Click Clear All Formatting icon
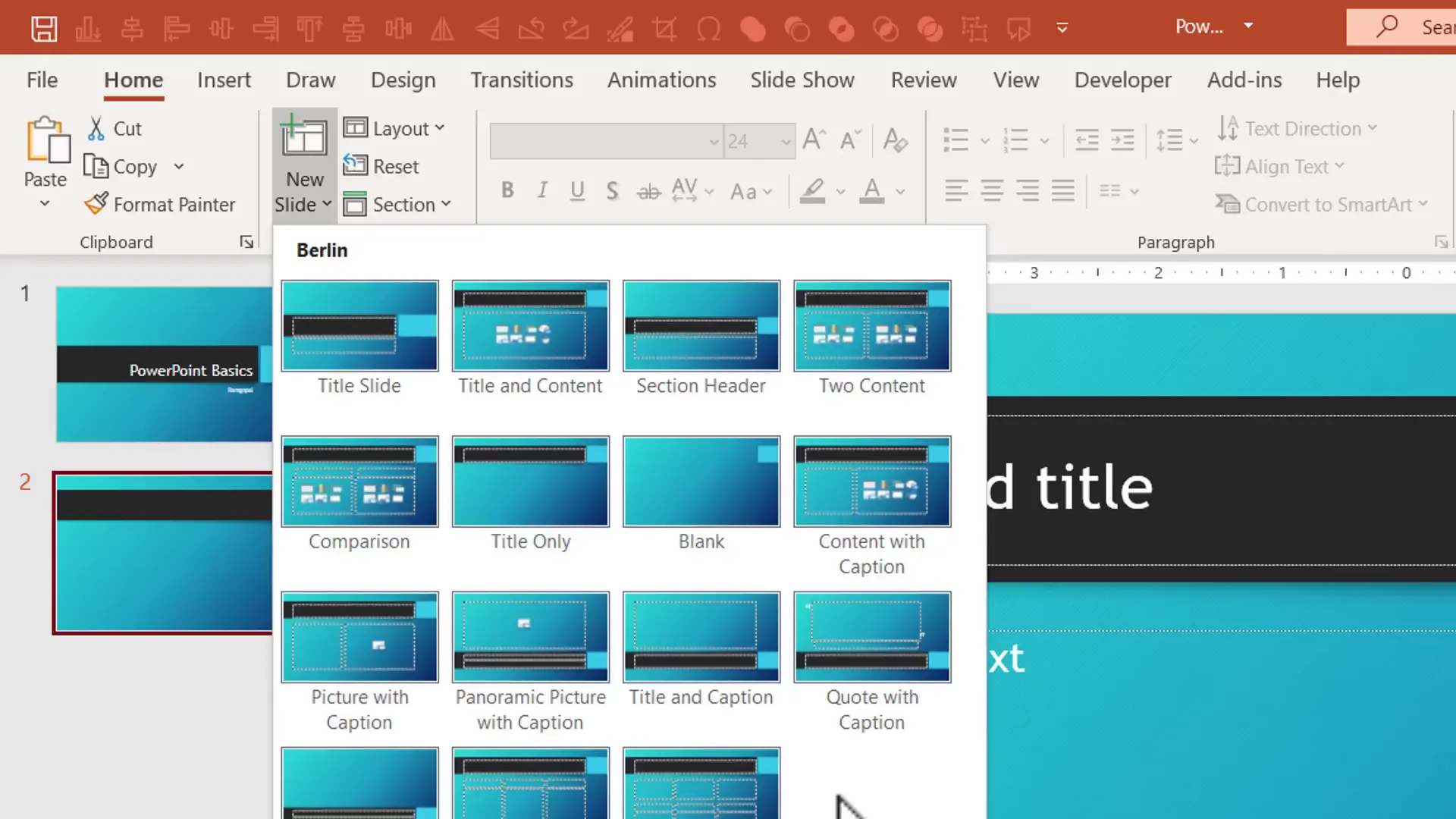Image resolution: width=1456 pixels, height=819 pixels. pyautogui.click(x=896, y=140)
